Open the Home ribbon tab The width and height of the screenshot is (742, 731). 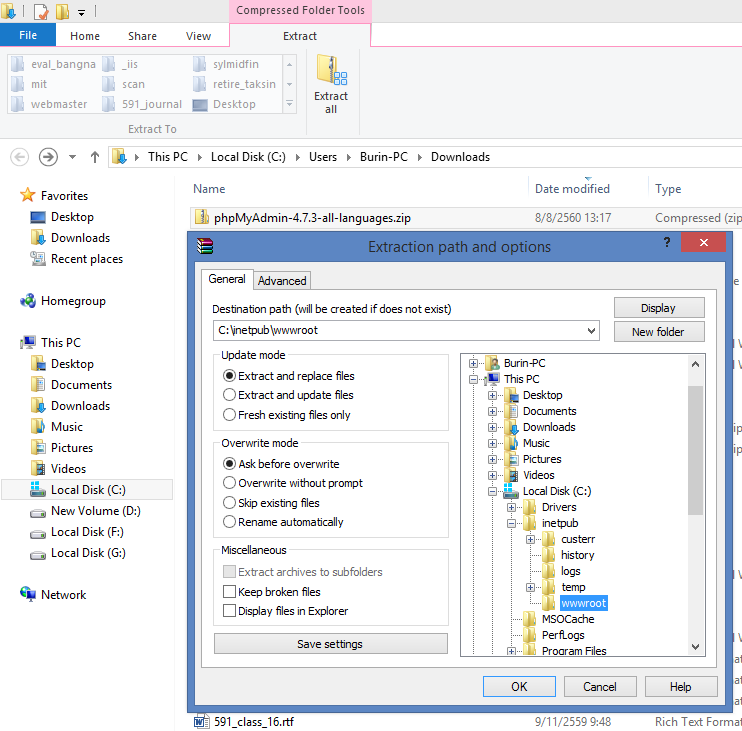(85, 36)
